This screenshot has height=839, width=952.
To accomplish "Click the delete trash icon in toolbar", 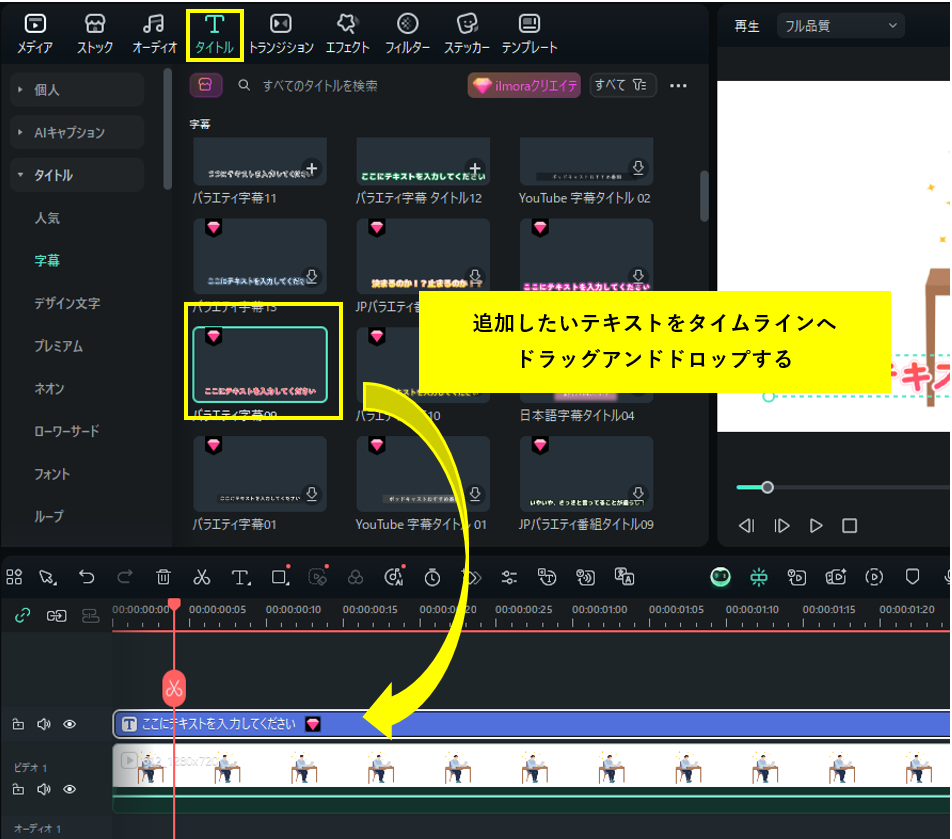I will click(163, 577).
